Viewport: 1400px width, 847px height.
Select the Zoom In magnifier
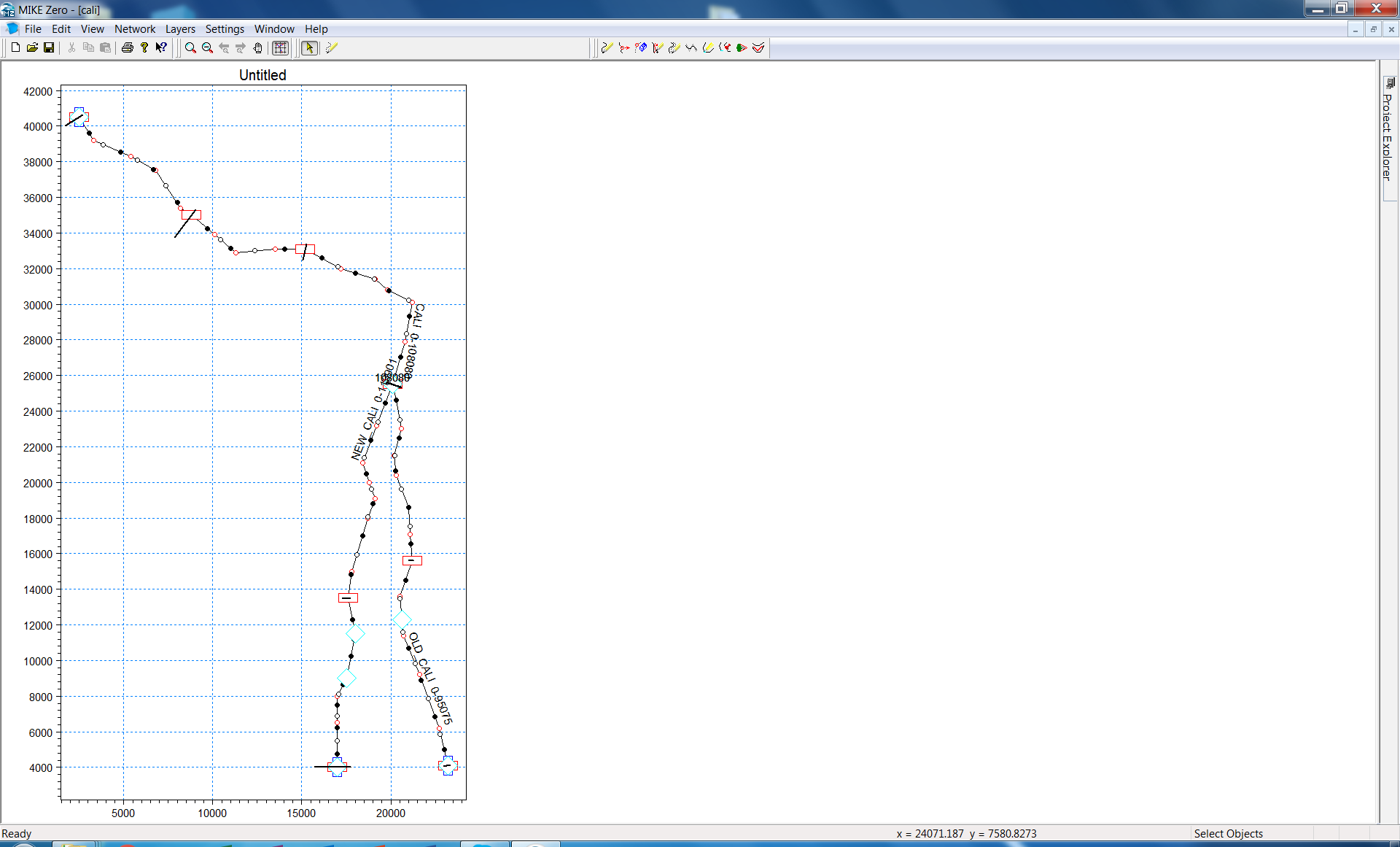pyautogui.click(x=190, y=47)
